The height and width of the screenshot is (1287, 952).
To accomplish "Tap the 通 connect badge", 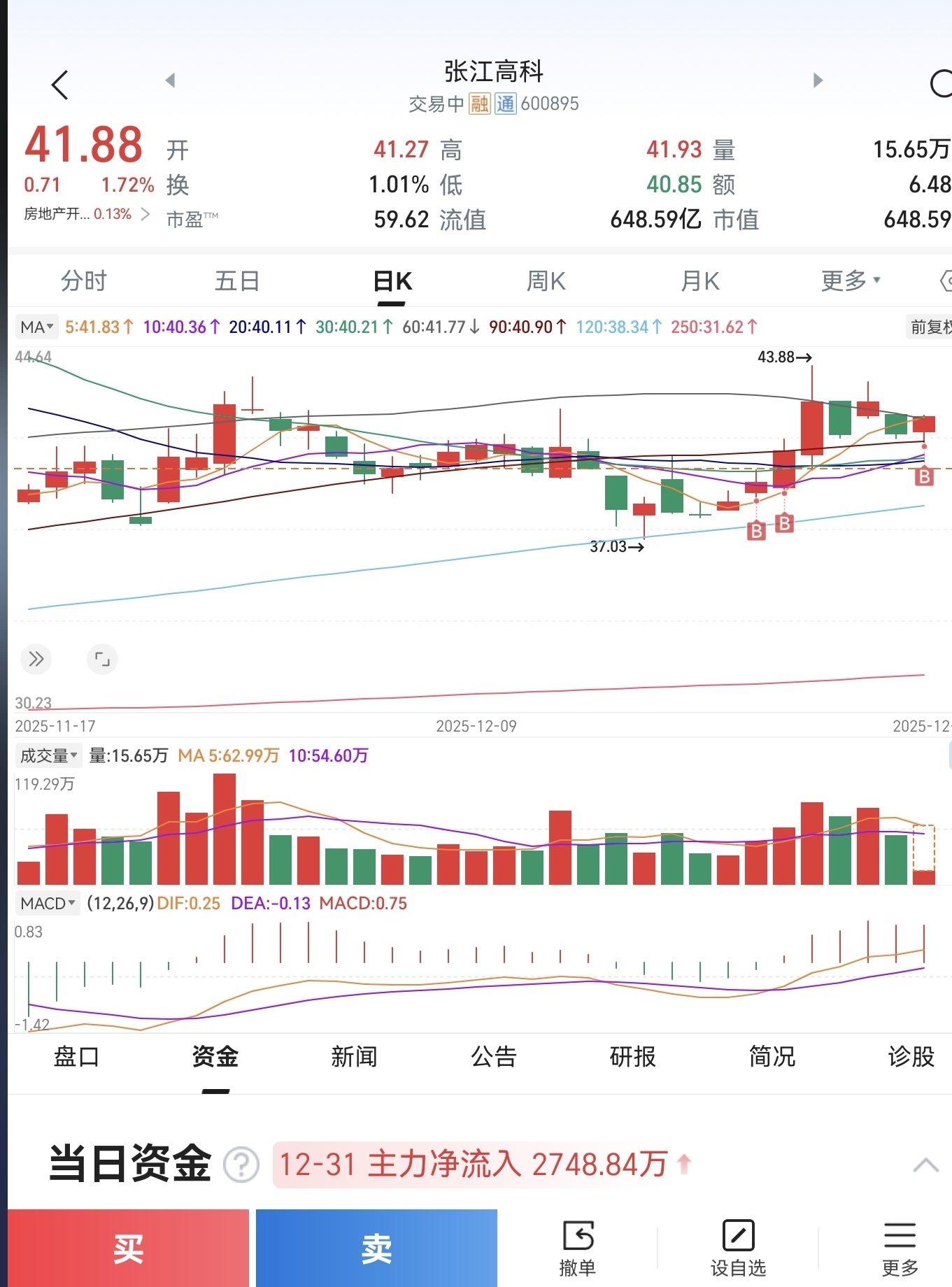I will tap(505, 104).
